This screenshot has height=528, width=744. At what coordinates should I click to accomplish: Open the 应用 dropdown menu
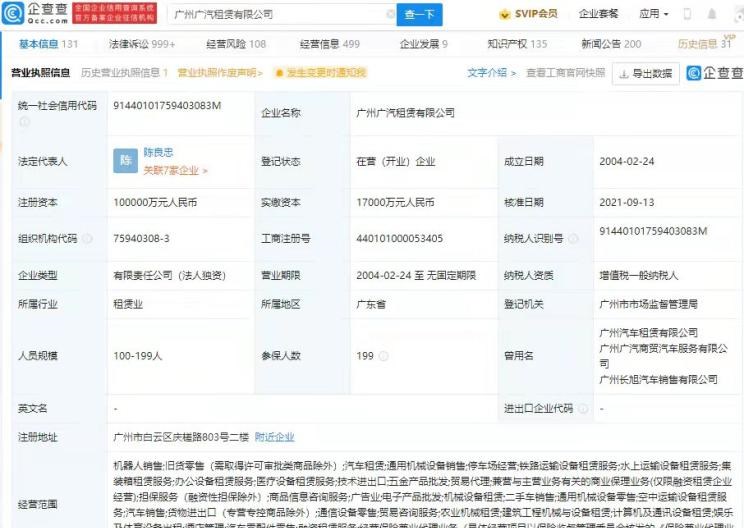pos(653,14)
